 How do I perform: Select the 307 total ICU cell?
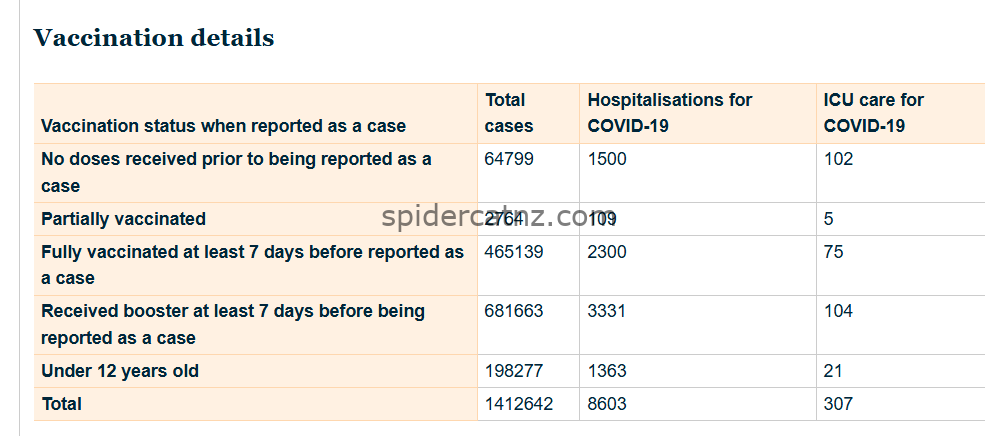pyautogui.click(x=838, y=404)
